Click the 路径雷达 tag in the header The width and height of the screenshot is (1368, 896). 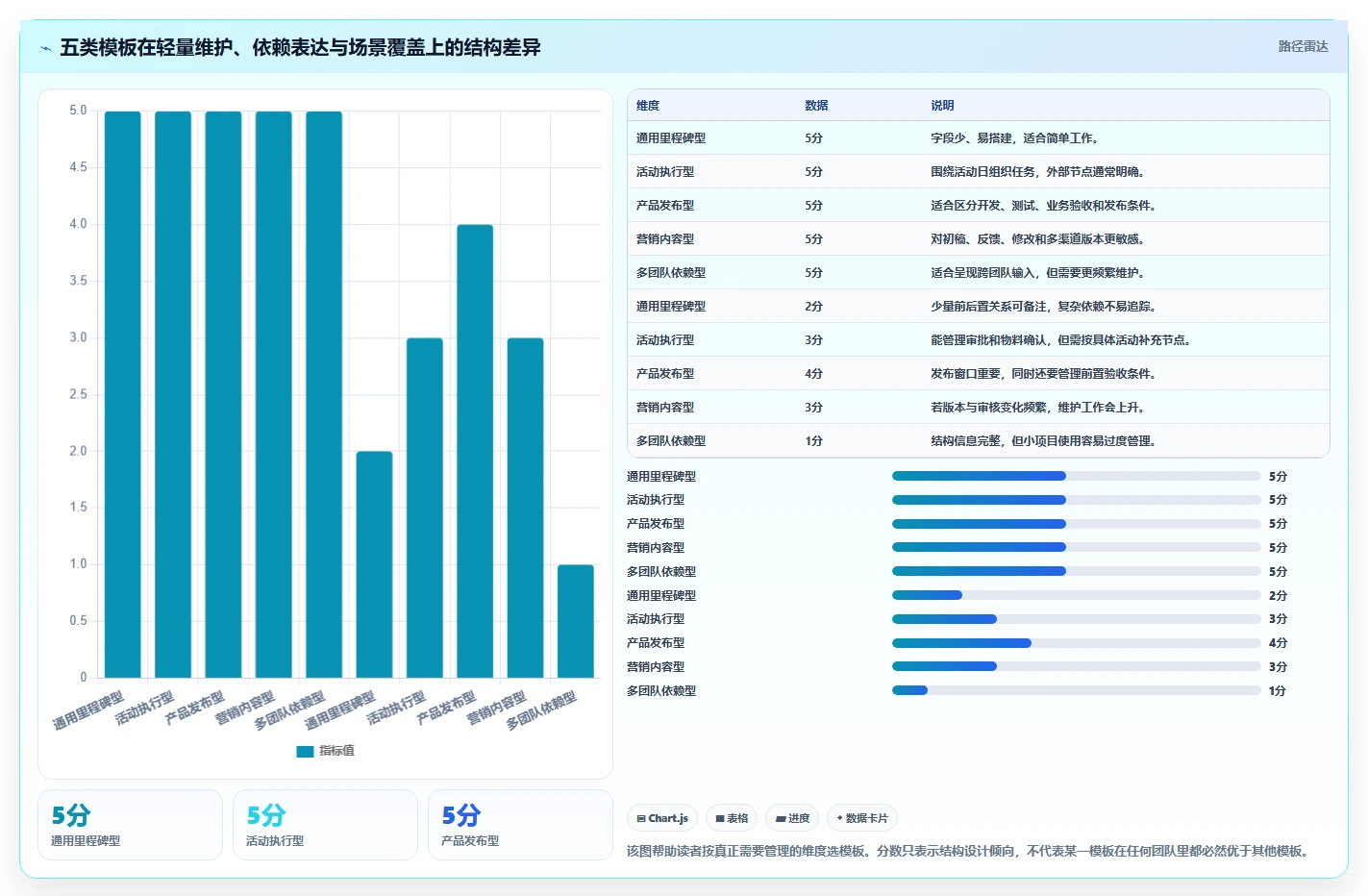(1303, 46)
